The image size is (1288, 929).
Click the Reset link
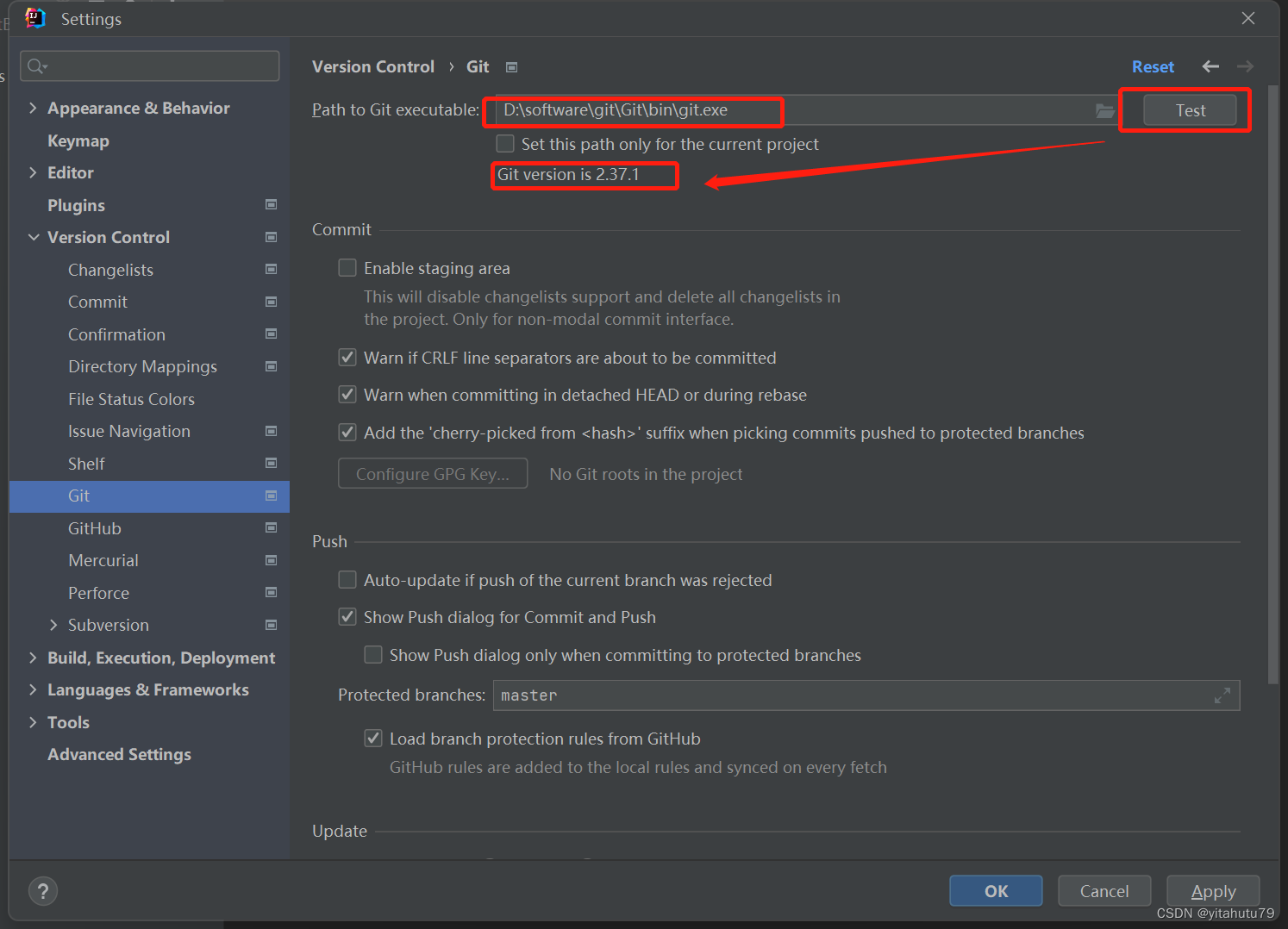(1153, 66)
